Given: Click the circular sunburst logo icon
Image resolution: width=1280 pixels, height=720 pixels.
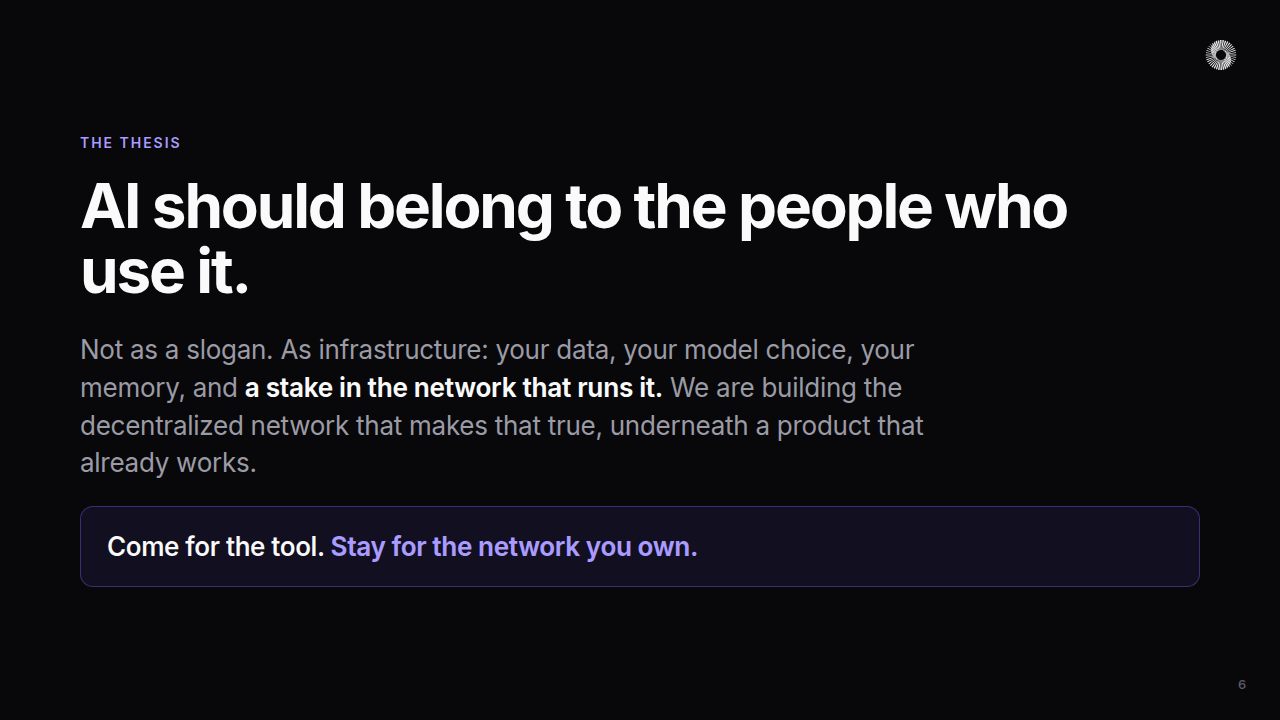Looking at the screenshot, I should [1221, 55].
